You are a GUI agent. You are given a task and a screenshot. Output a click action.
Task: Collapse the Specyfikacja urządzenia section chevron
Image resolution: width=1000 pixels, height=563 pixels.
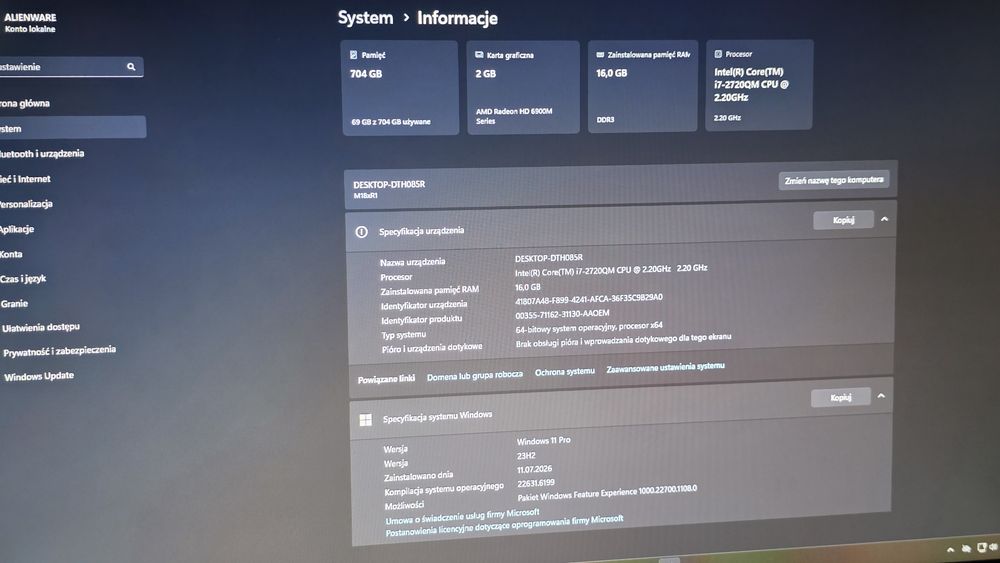[885, 219]
